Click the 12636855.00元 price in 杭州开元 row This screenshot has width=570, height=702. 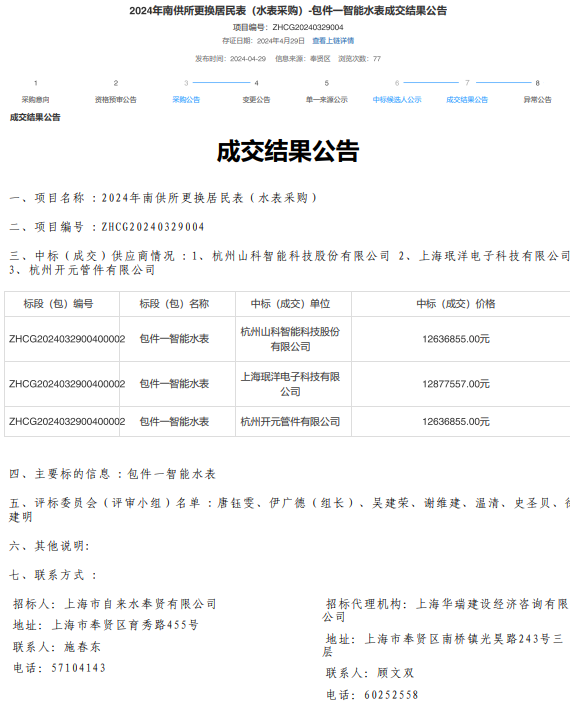click(456, 422)
